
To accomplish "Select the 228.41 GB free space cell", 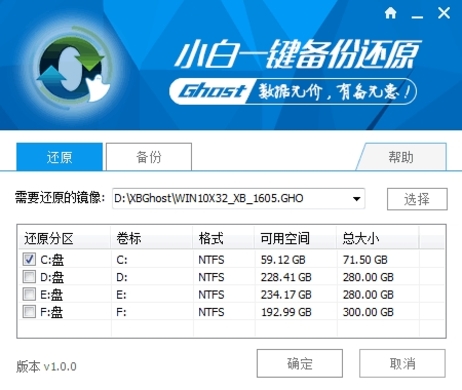I will tap(286, 277).
